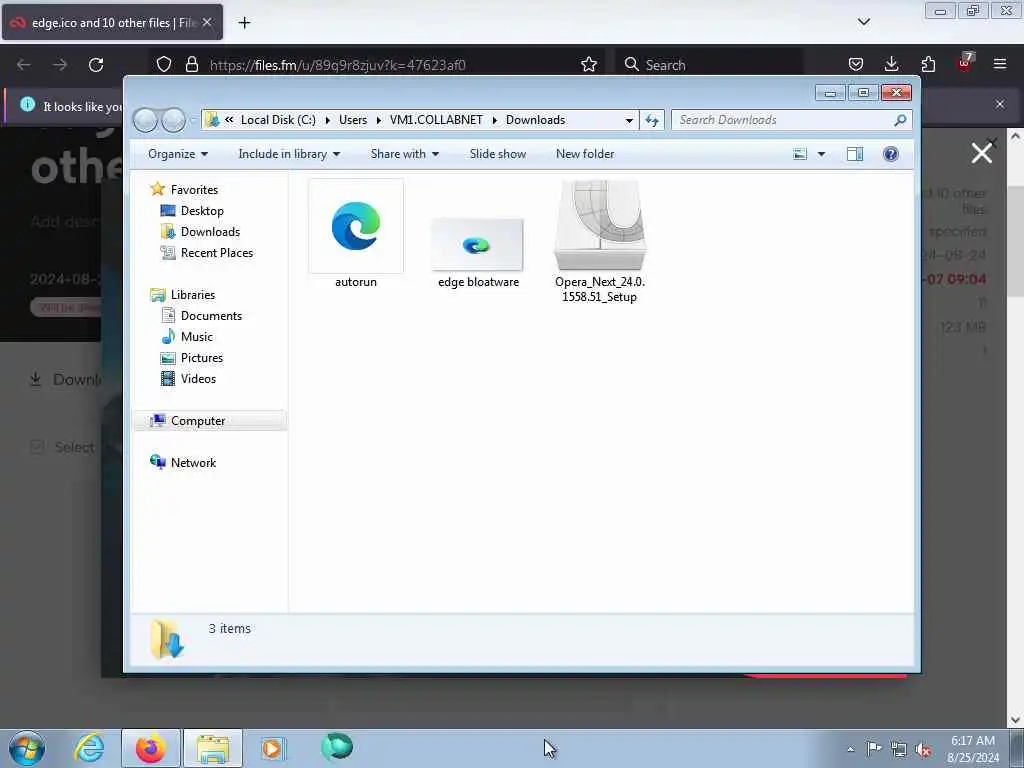Click VM1.COLLABNET in the address breadcrumb
Image resolution: width=1024 pixels, height=768 pixels.
[436, 120]
